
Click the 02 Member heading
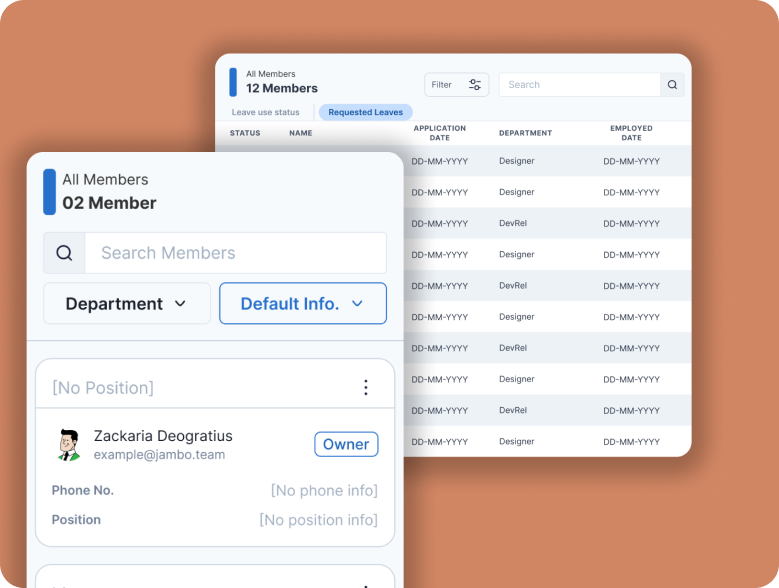pos(109,203)
